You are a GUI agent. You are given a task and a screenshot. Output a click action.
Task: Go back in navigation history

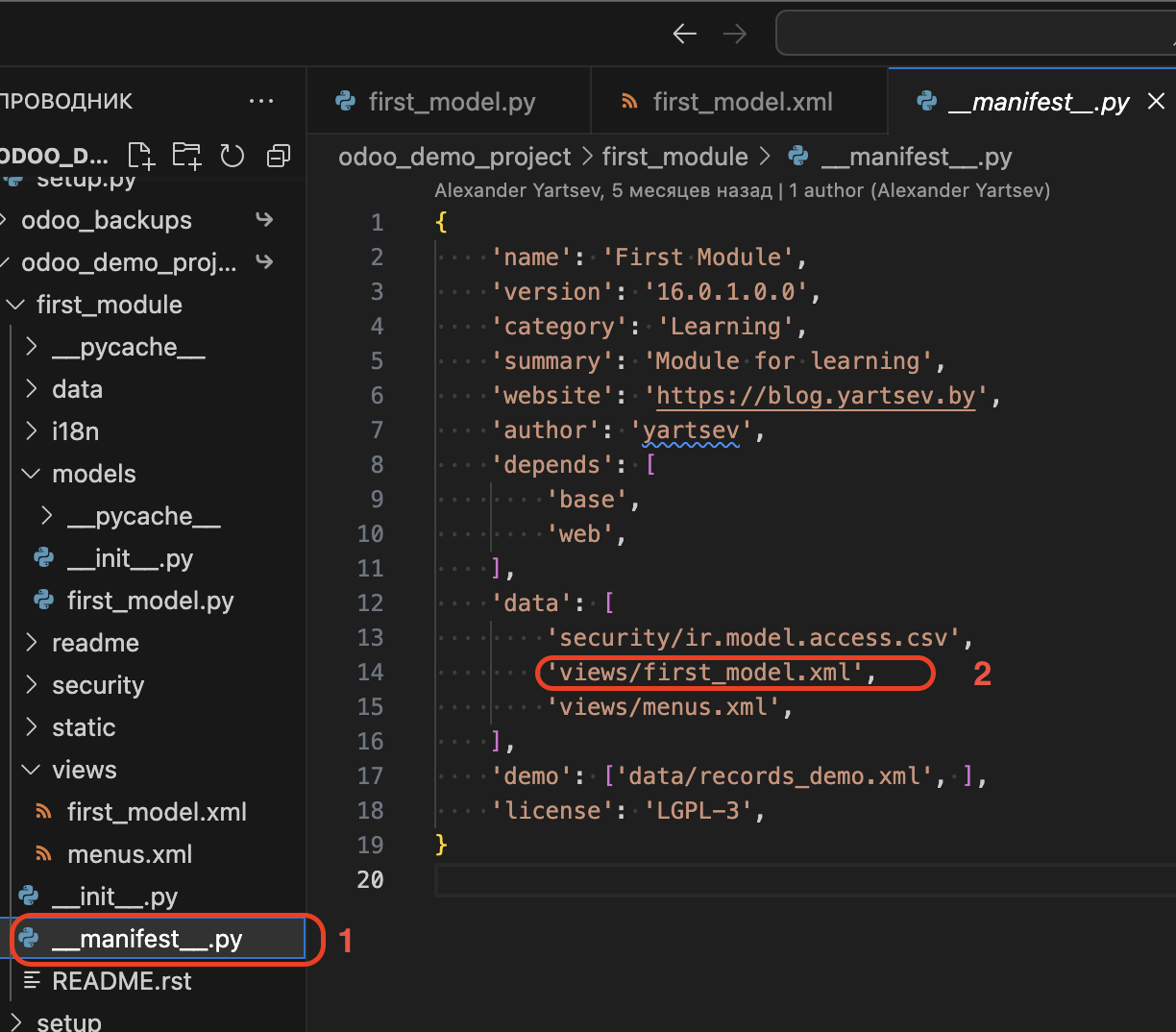(685, 35)
